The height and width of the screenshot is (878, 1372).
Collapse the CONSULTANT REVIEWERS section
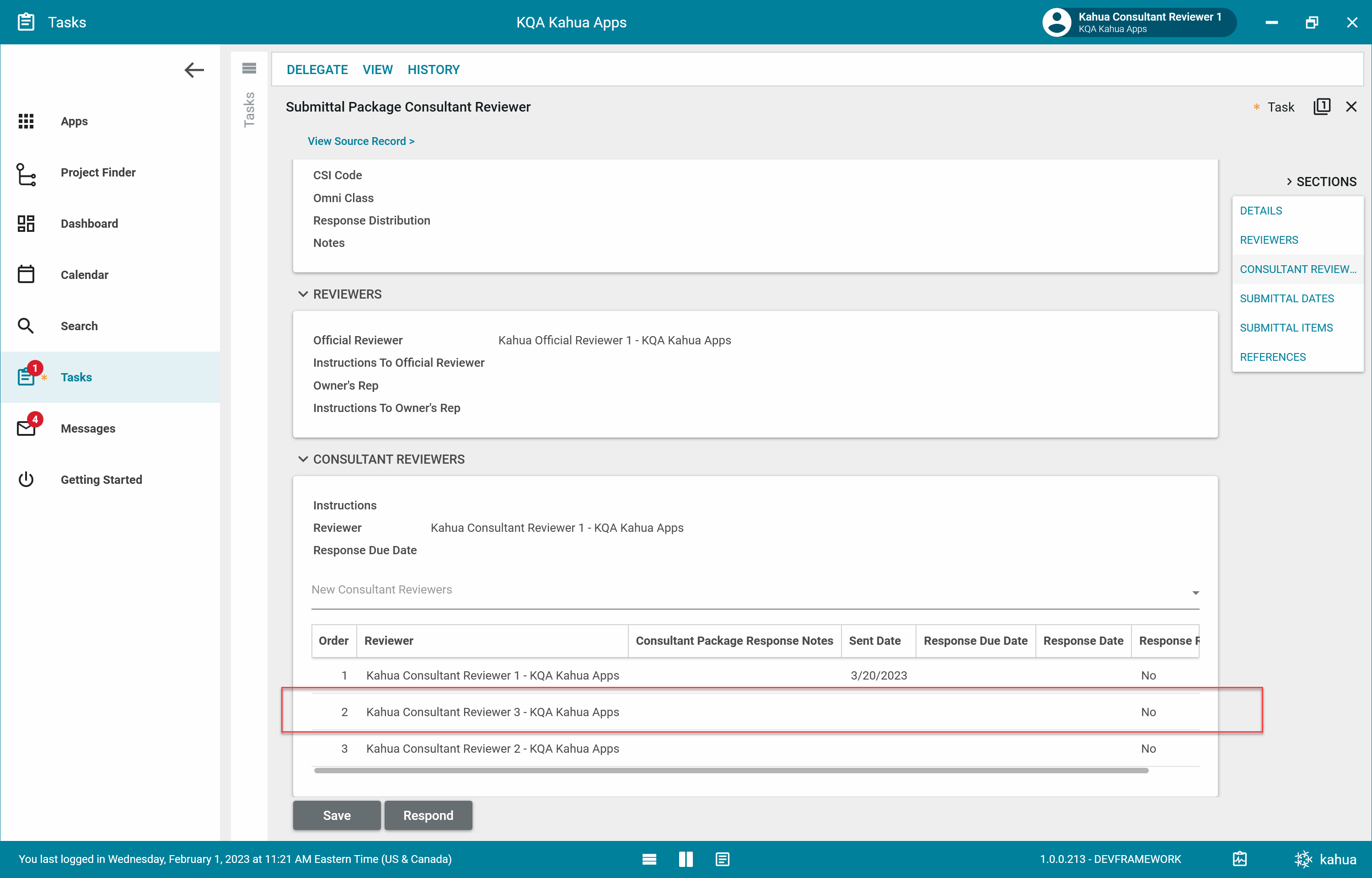tap(303, 459)
